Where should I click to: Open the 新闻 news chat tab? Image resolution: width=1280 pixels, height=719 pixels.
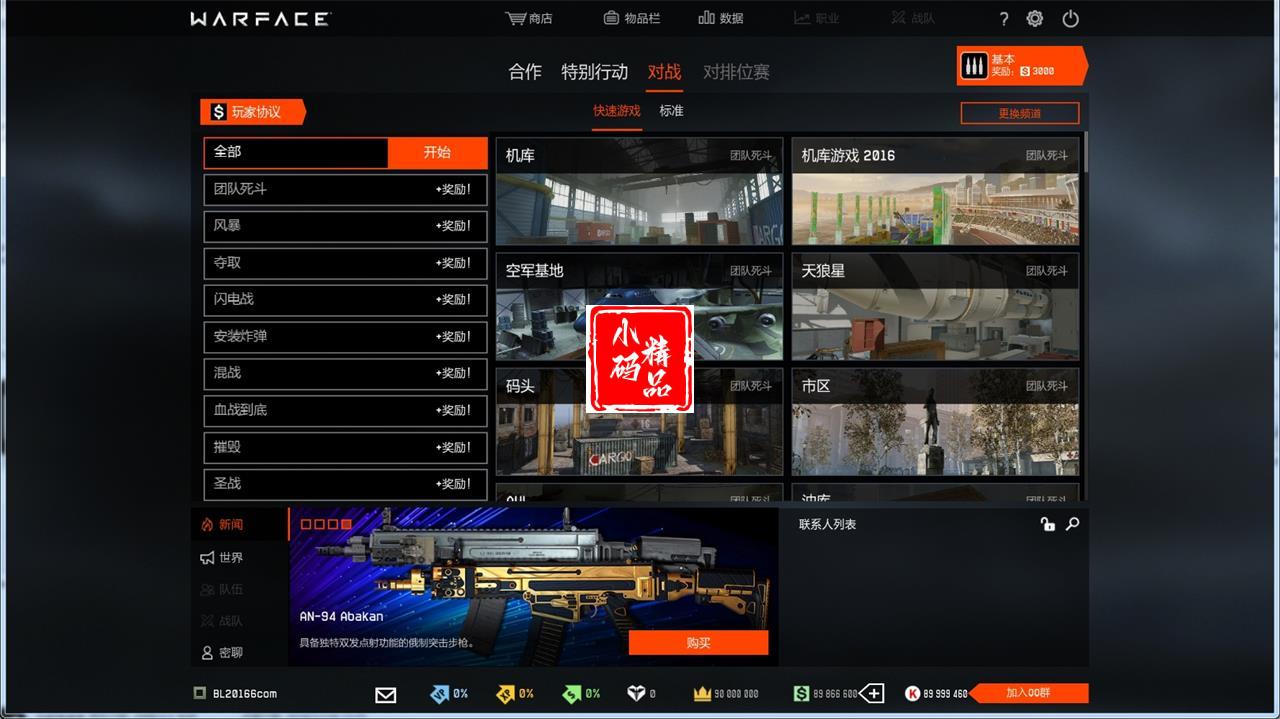239,525
